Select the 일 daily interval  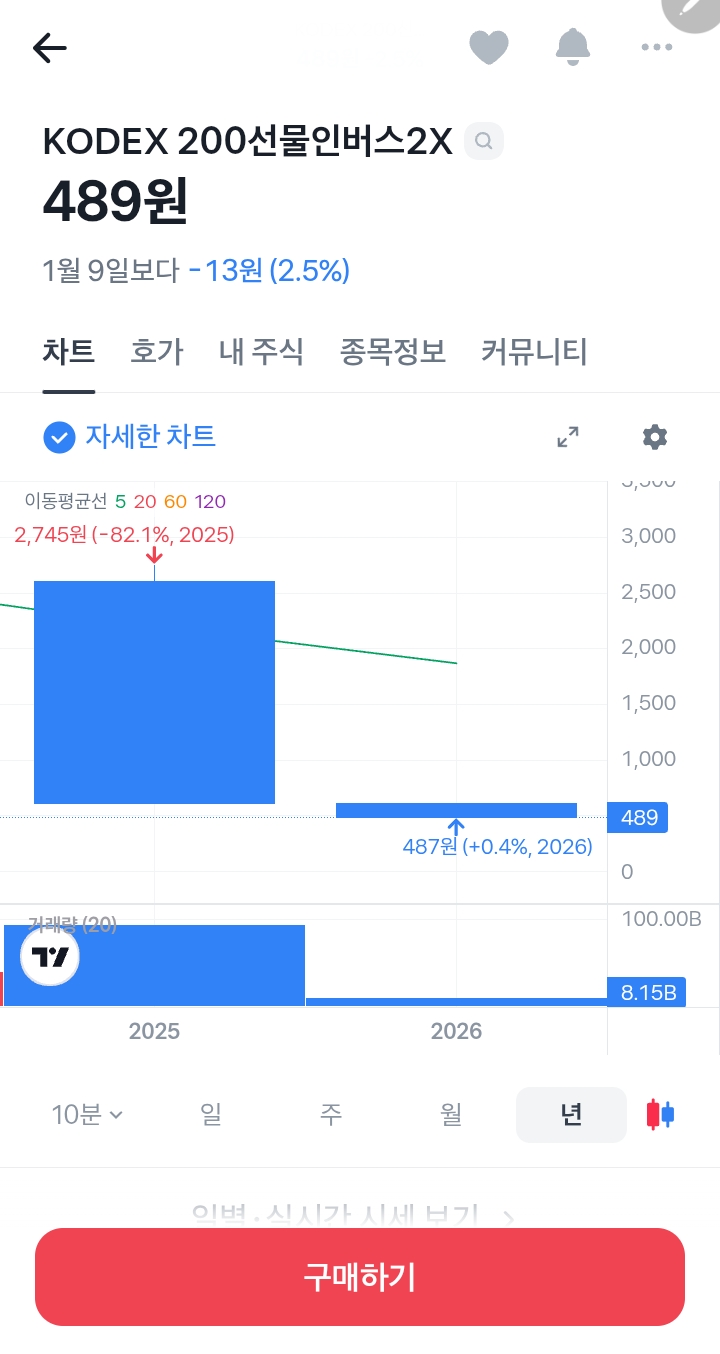point(211,1114)
